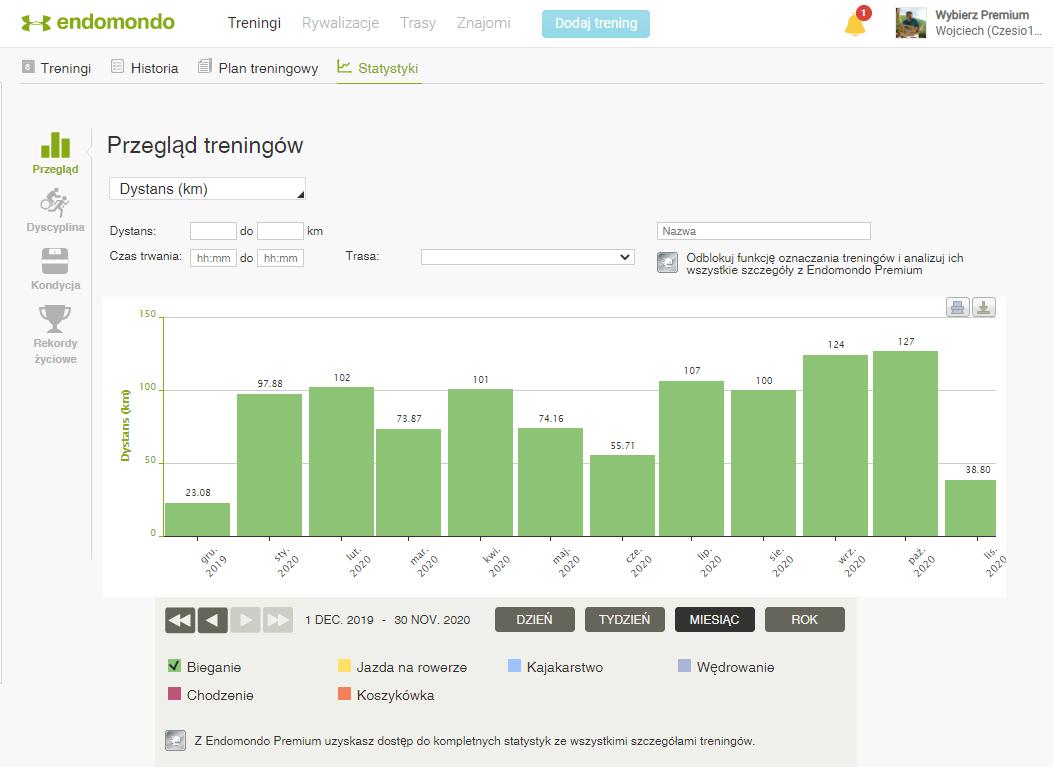Click the download chart icon
The height and width of the screenshot is (767, 1053).
tap(984, 307)
